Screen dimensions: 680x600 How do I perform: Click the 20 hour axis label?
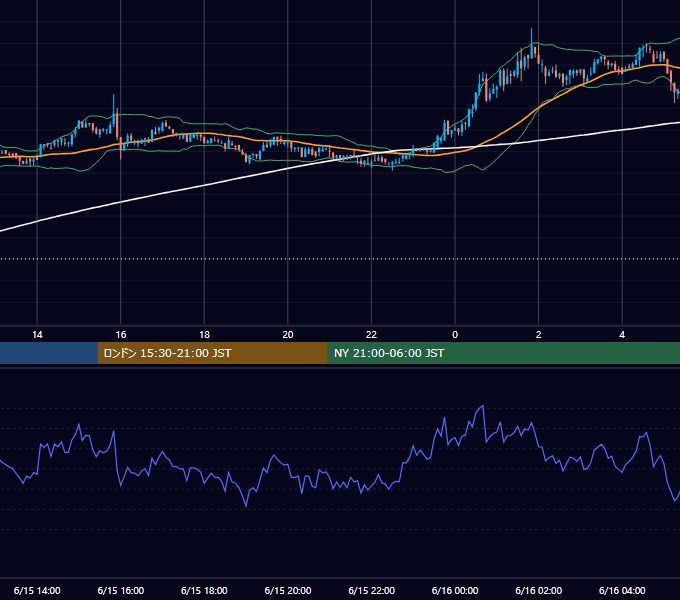click(288, 335)
